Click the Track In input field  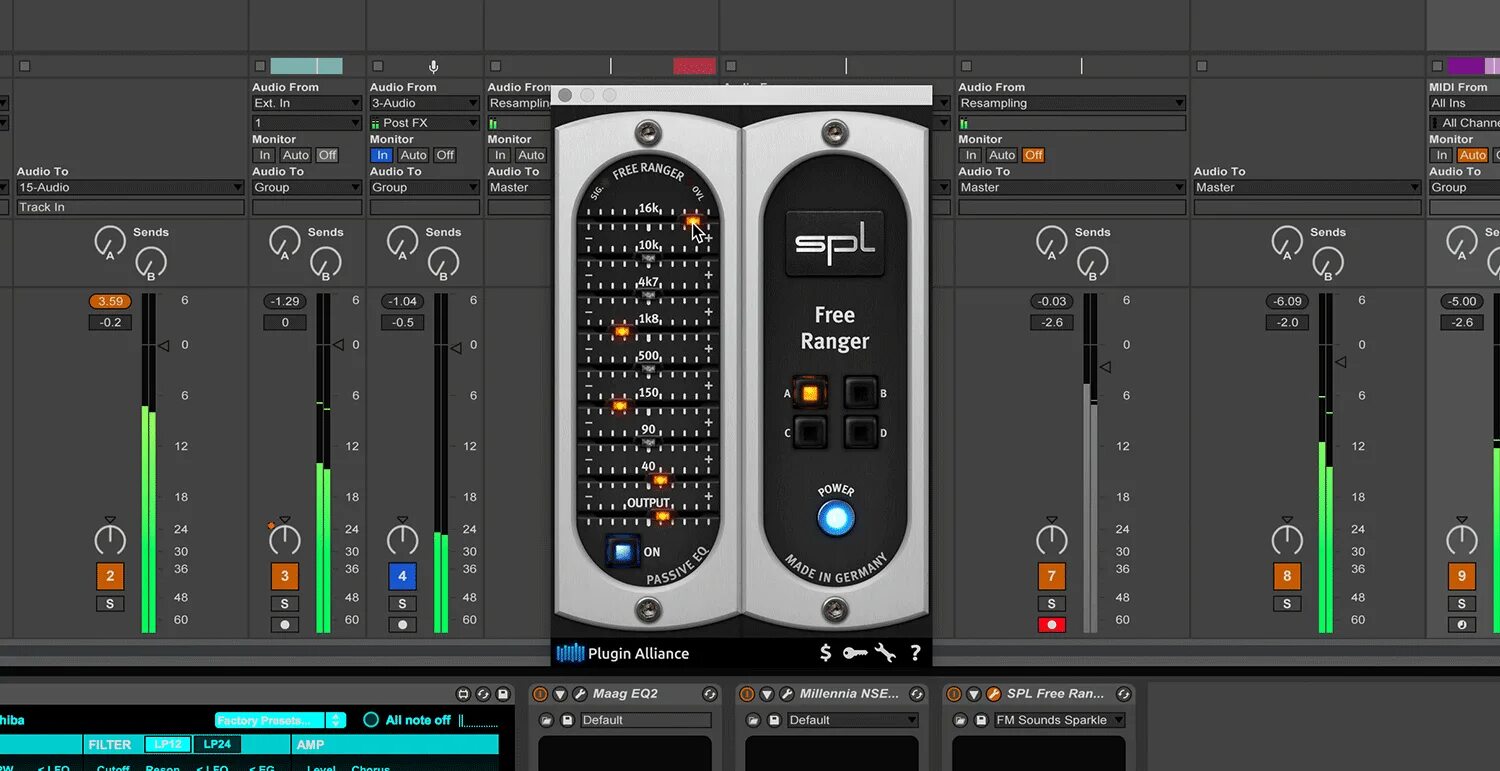tap(130, 207)
